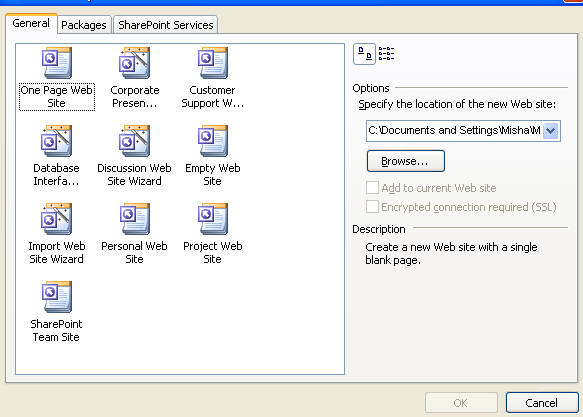The height and width of the screenshot is (417, 583).
Task: Choose the Corporate Presence wizard icon
Action: (135, 63)
